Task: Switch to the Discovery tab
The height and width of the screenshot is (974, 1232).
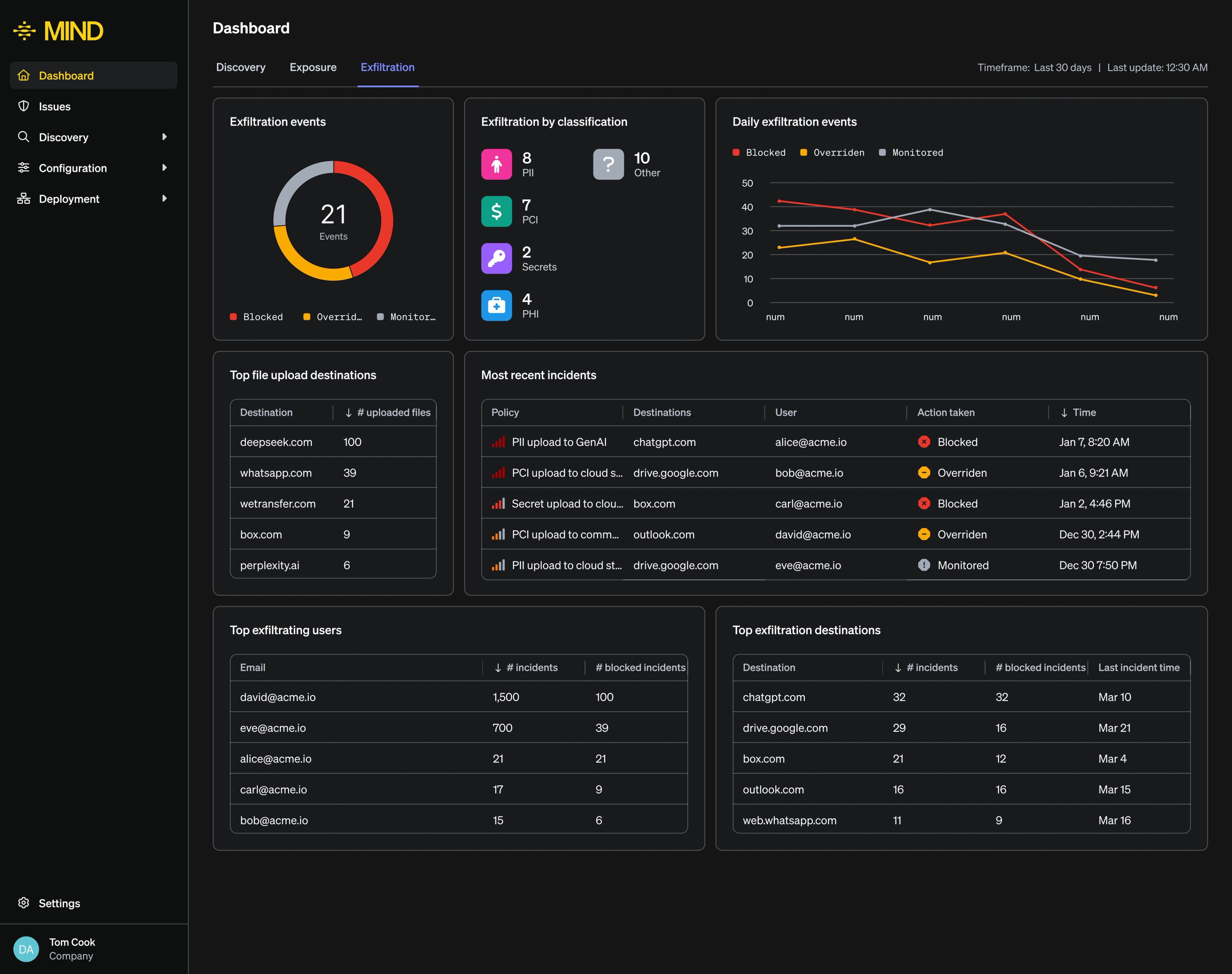Action: point(241,67)
